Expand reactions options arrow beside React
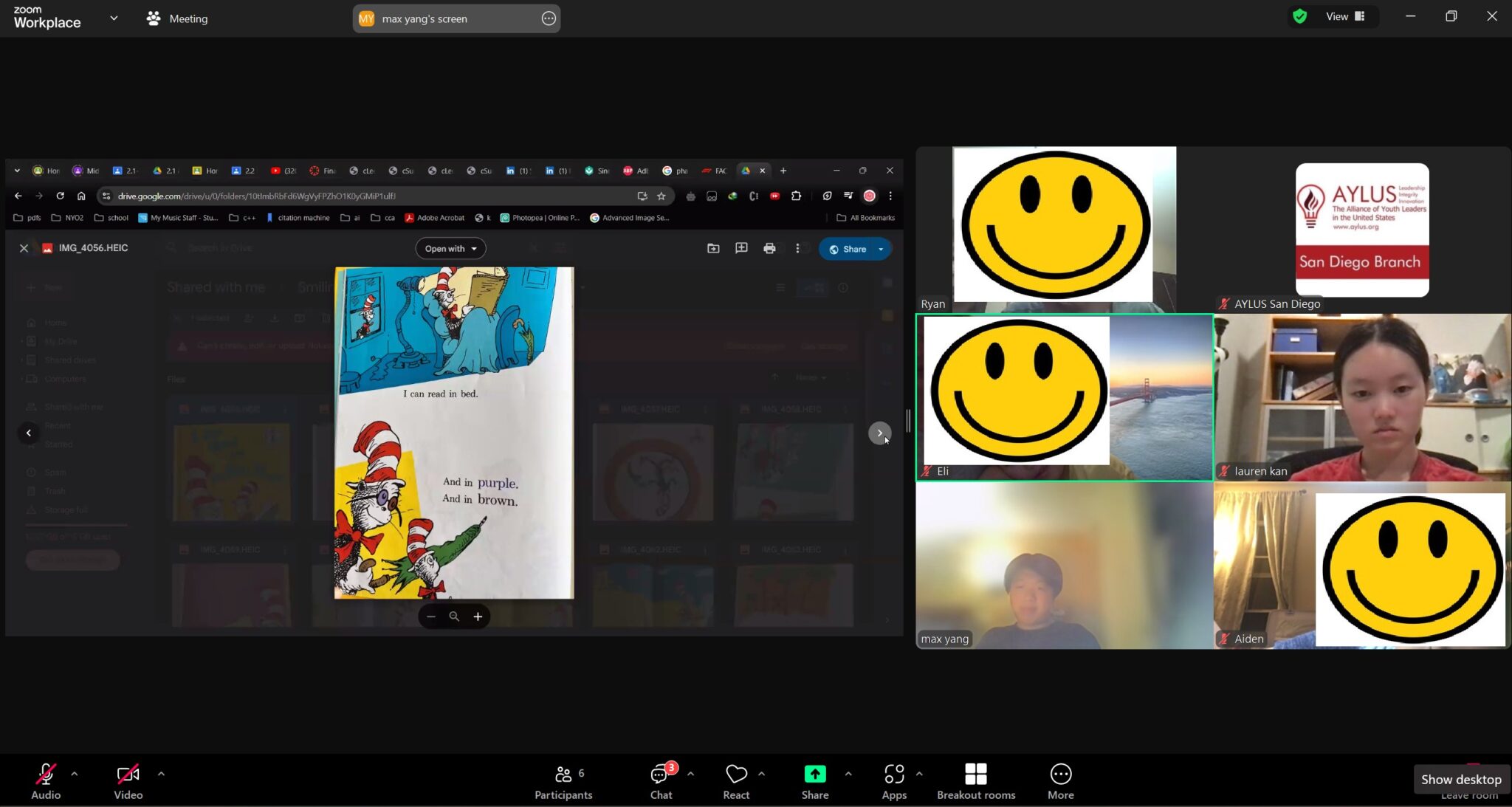Image resolution: width=1512 pixels, height=807 pixels. (x=761, y=774)
